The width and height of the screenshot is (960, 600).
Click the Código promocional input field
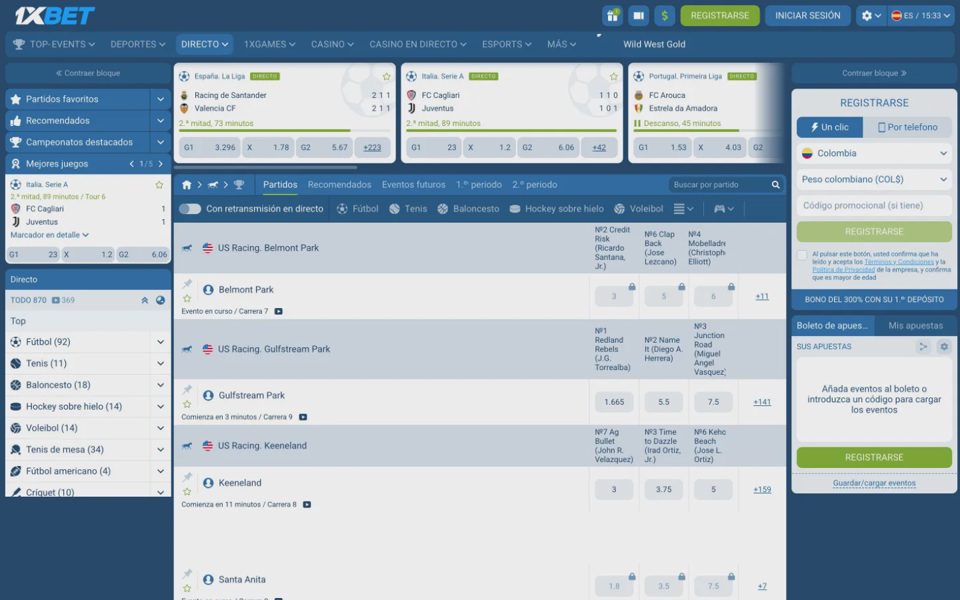click(874, 206)
